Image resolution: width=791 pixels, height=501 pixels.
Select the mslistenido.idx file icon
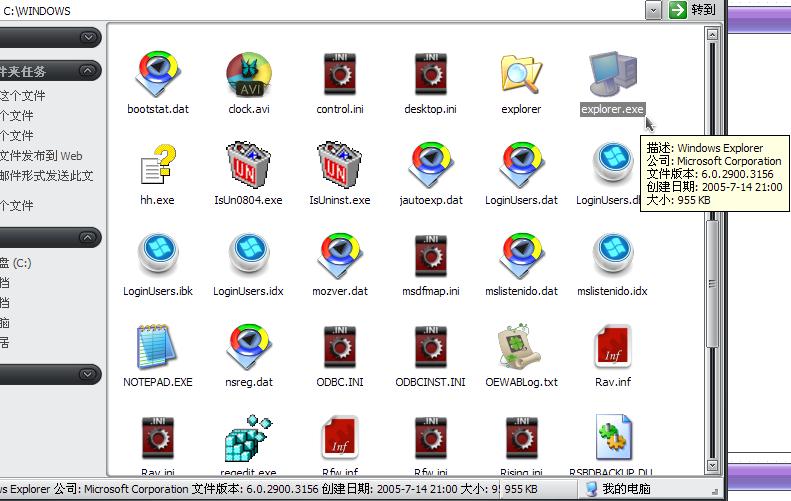[612, 254]
